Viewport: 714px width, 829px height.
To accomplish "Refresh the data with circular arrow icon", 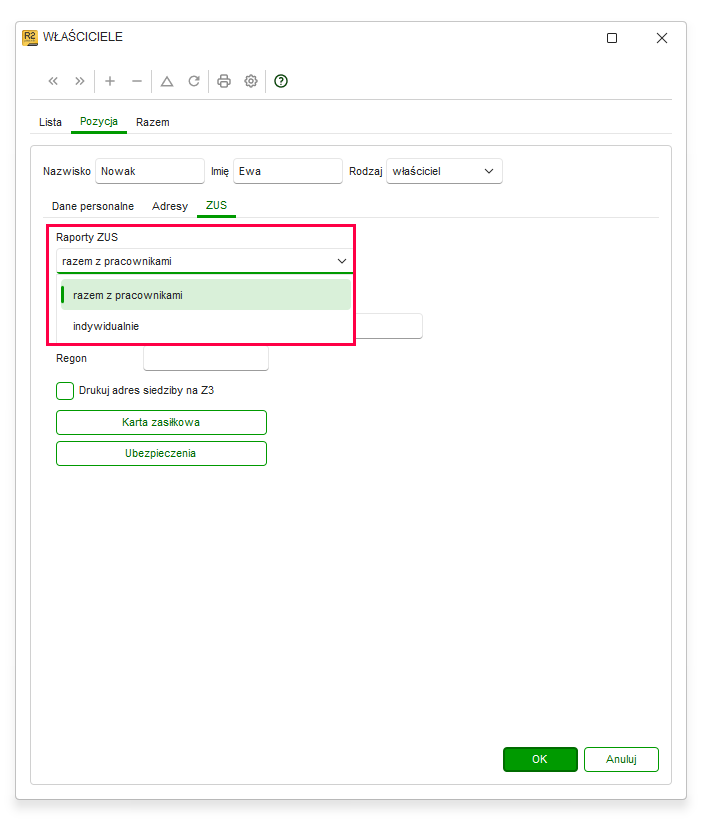I will tap(194, 81).
